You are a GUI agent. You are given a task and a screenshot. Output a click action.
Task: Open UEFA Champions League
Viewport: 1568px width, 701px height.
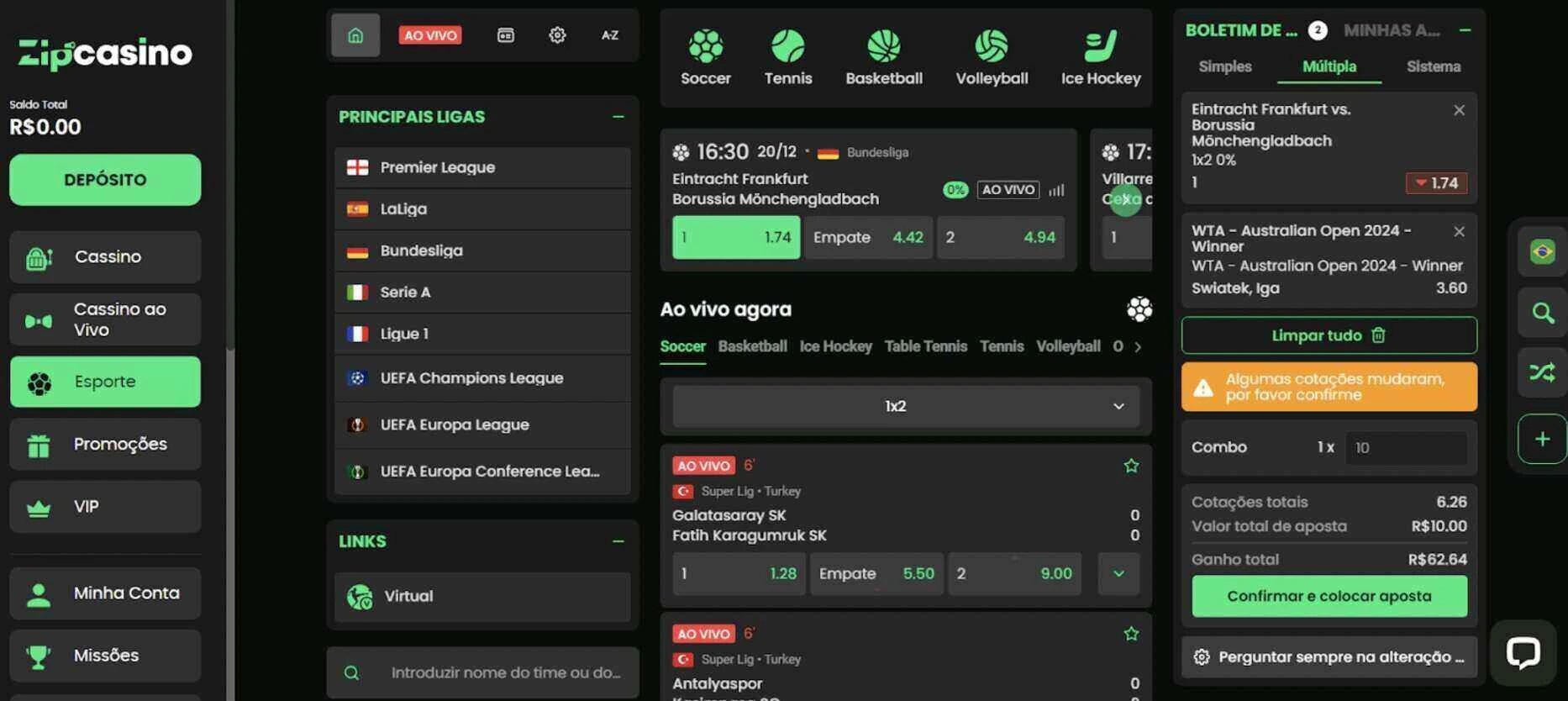click(482, 378)
